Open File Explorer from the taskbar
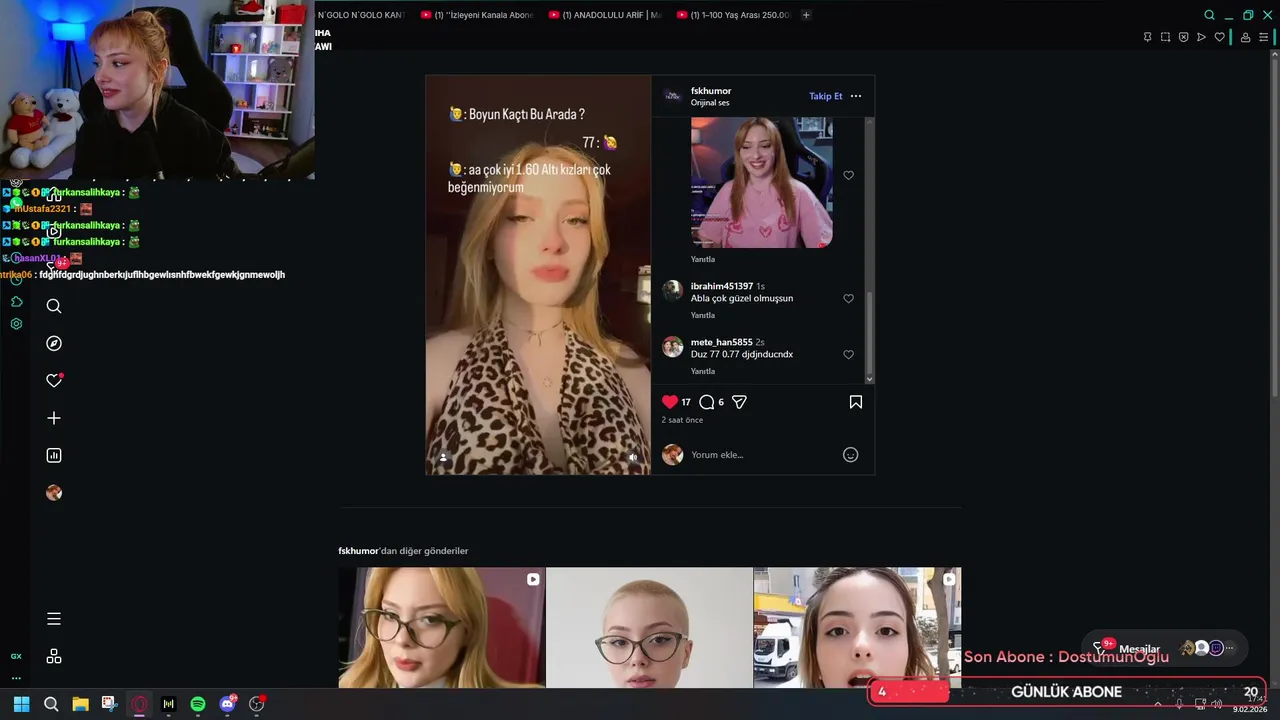Viewport: 1280px width, 720px height. point(80,704)
